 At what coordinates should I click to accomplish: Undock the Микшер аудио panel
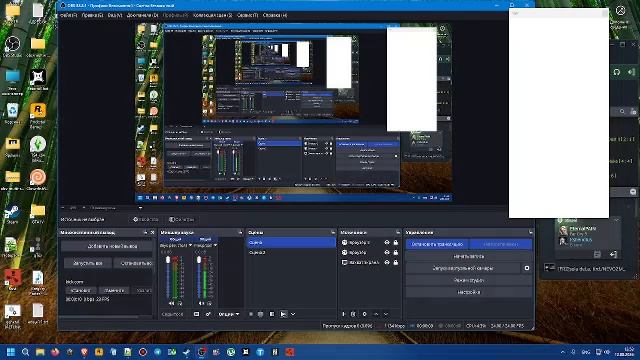[240, 232]
